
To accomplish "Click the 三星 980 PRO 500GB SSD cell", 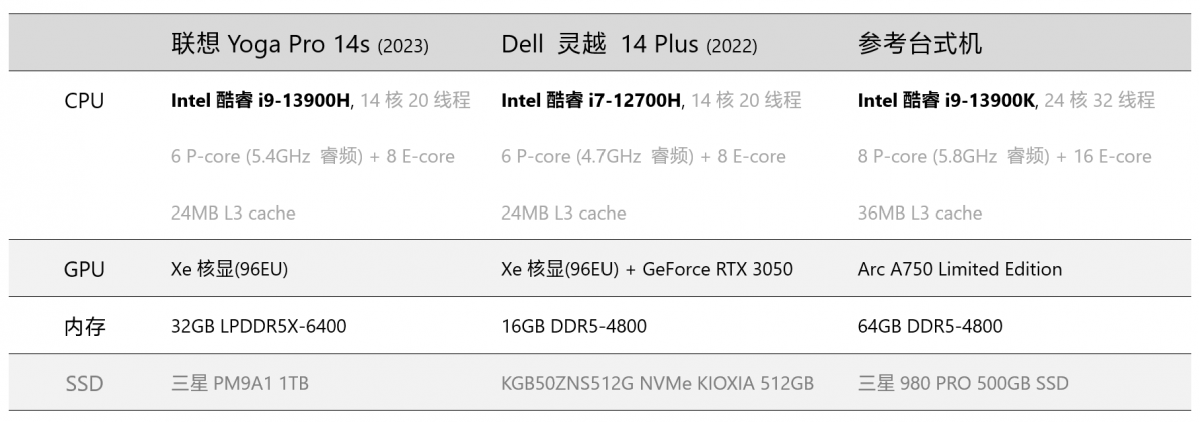I will [963, 383].
